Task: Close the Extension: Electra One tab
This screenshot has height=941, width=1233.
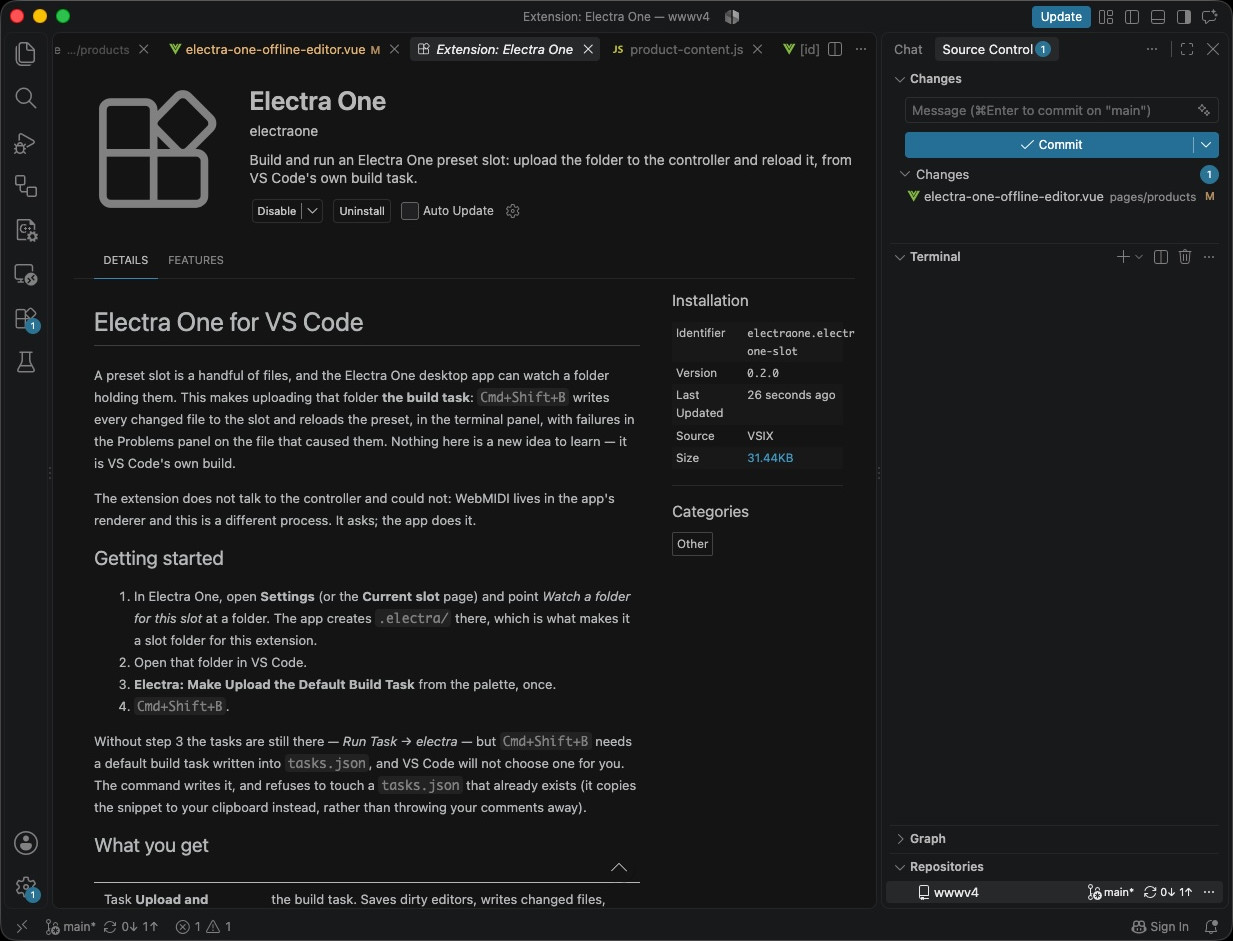Action: pos(589,49)
